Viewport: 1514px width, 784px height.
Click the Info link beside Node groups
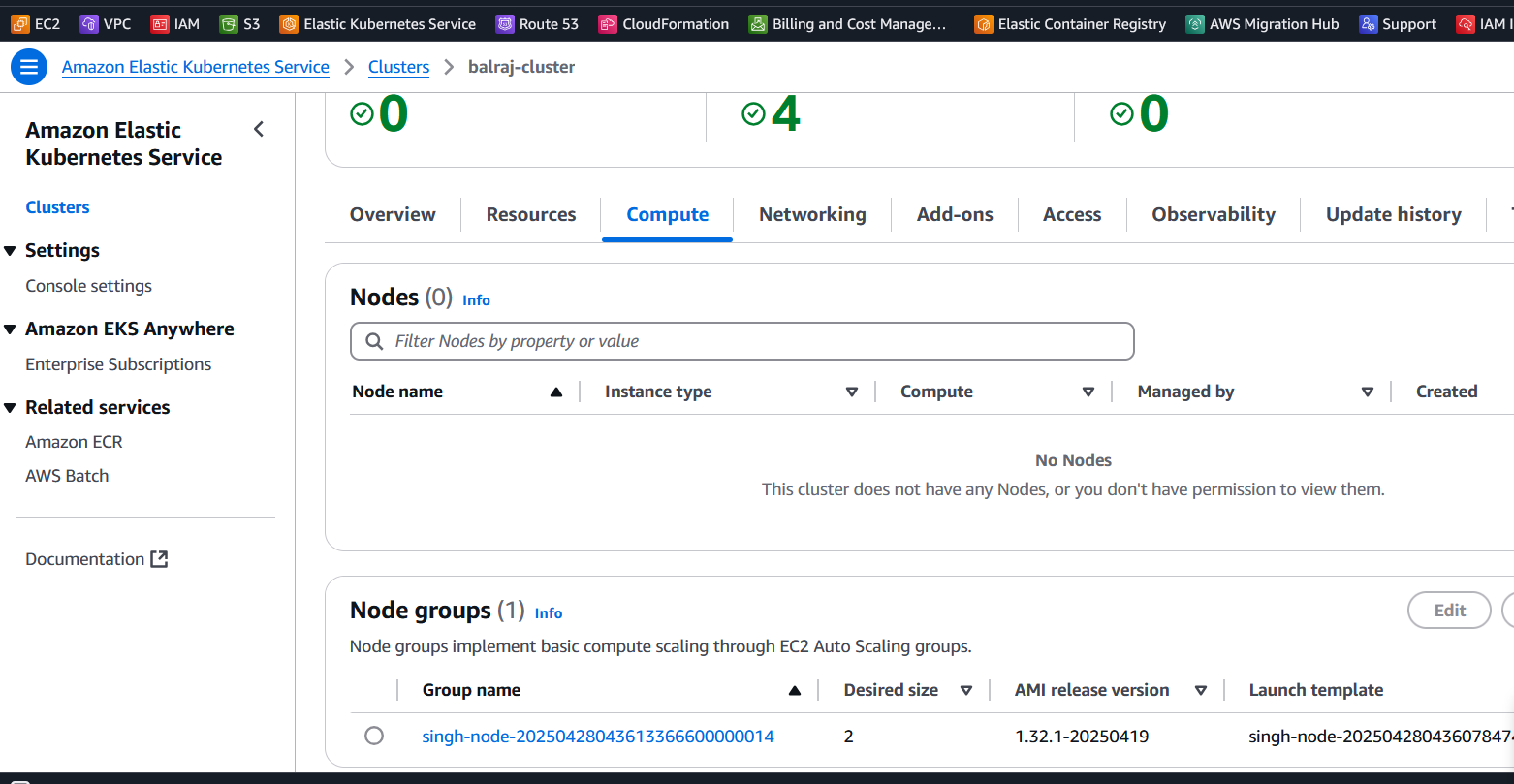pos(549,613)
